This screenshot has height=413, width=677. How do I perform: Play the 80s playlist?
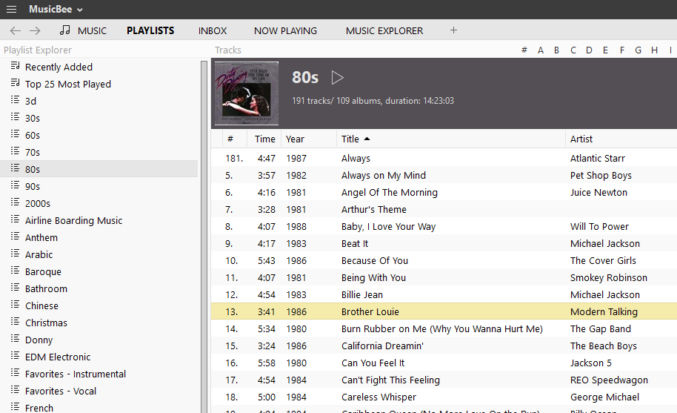tap(337, 78)
